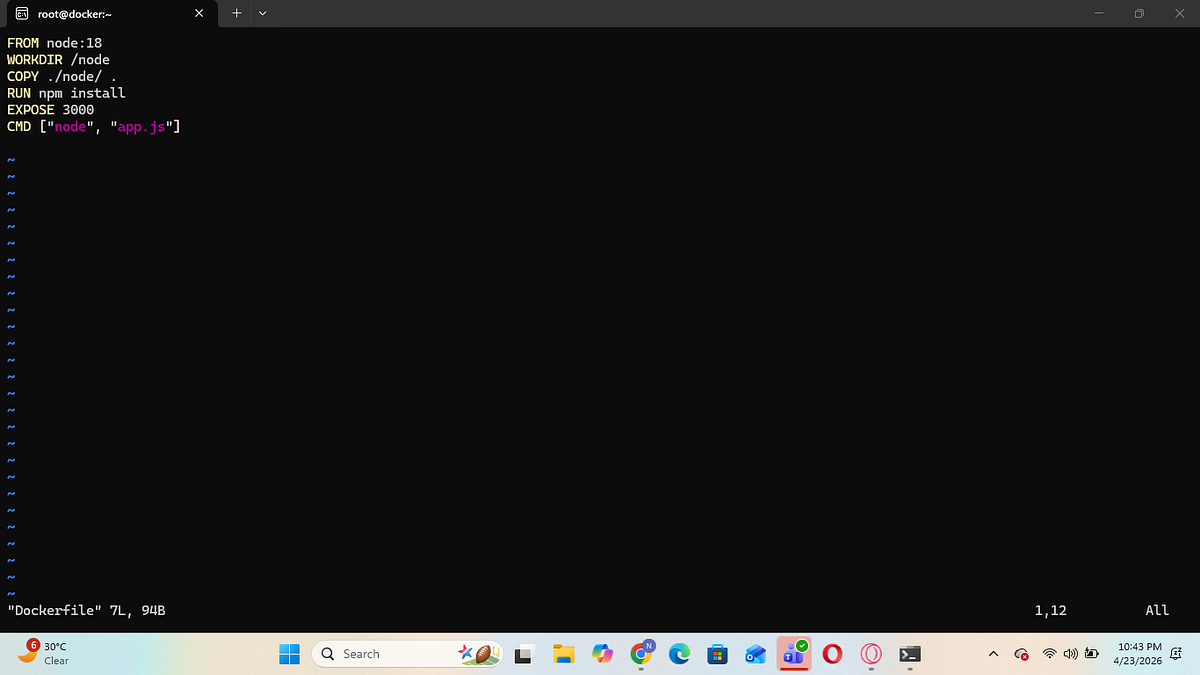Image resolution: width=1200 pixels, height=675 pixels.
Task: Click the COPY keyword
Action: point(23,77)
